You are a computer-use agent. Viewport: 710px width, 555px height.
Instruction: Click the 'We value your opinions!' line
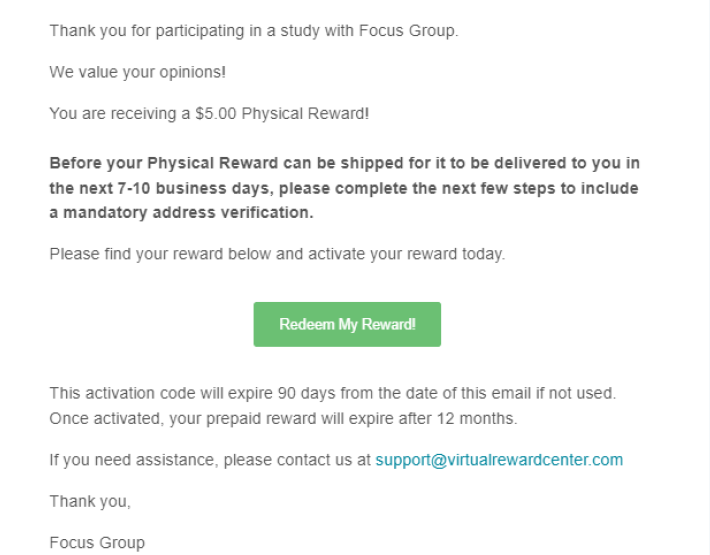[138, 72]
